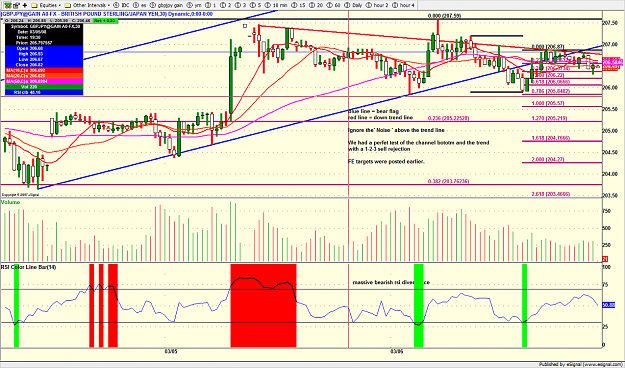
Task: Click the 'FE targets were posted earlier' note
Action: click(x=386, y=162)
